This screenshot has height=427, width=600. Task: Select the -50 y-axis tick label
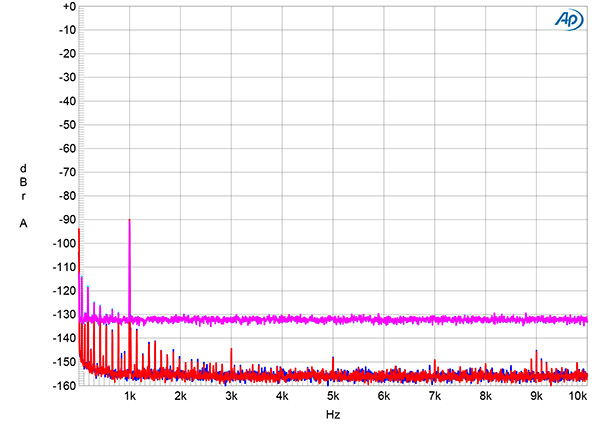(x=65, y=125)
